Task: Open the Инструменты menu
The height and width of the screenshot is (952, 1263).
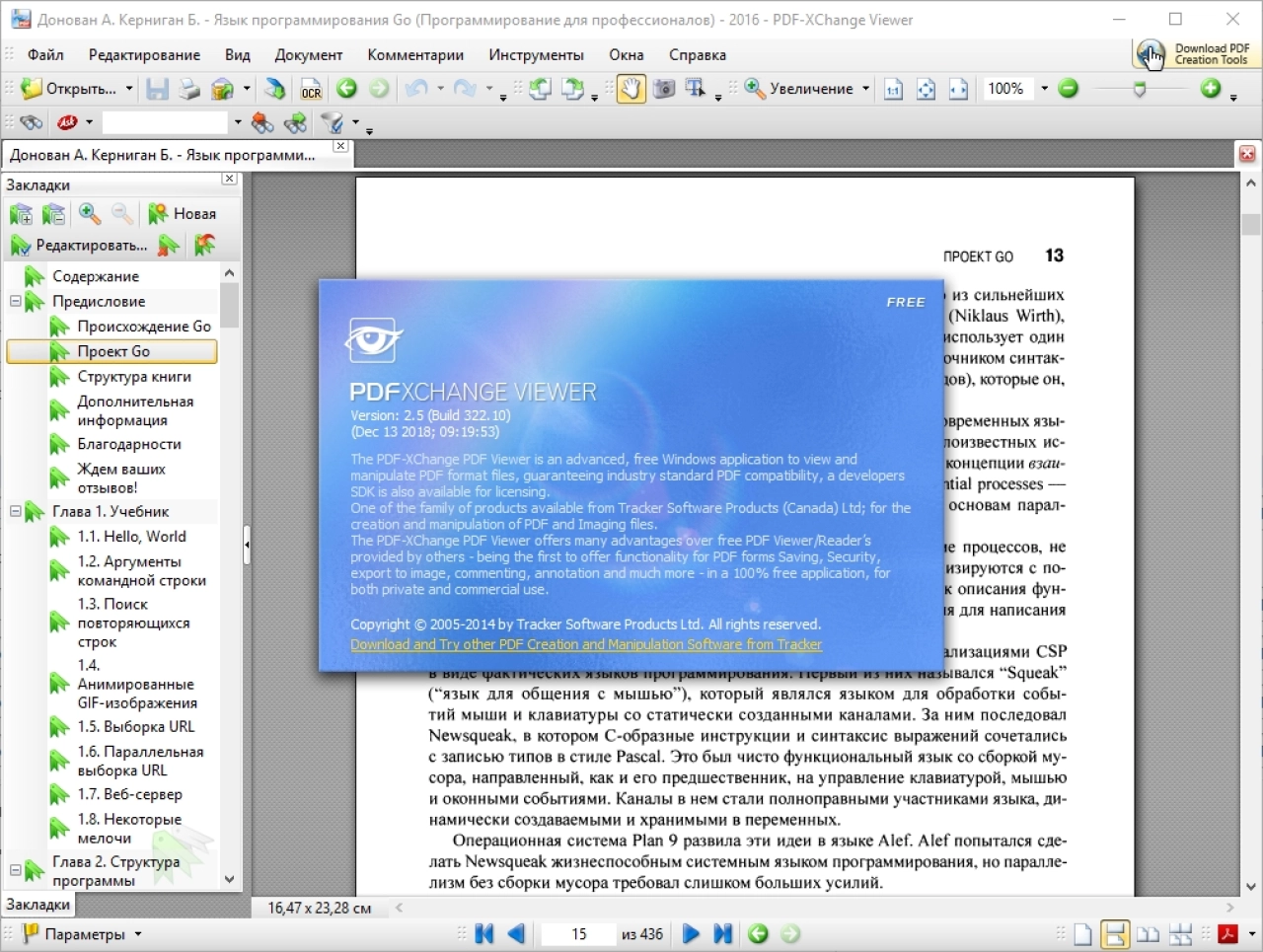Action: click(x=536, y=55)
